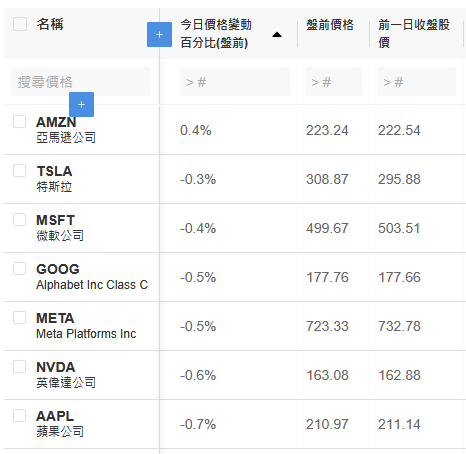Click the filter box under 前一日收盤股價
The height and width of the screenshot is (454, 466).
tap(416, 82)
